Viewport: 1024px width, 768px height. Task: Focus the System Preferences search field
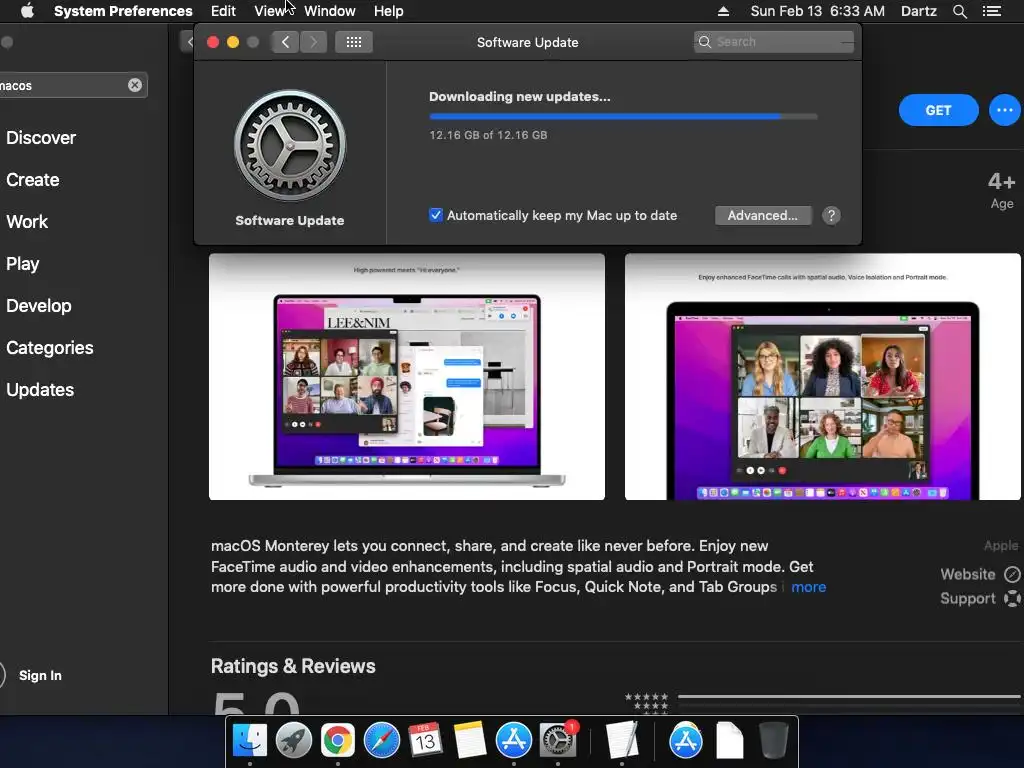coord(774,42)
